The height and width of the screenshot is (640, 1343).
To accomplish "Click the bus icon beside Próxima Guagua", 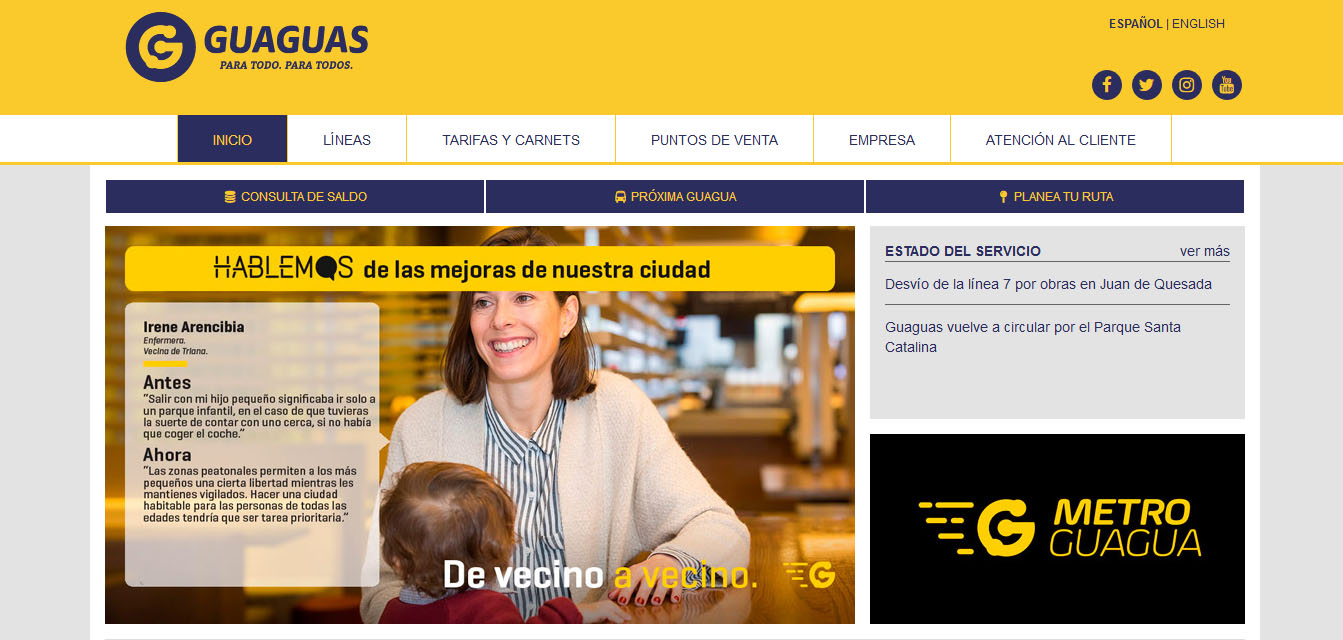I will tap(620, 197).
